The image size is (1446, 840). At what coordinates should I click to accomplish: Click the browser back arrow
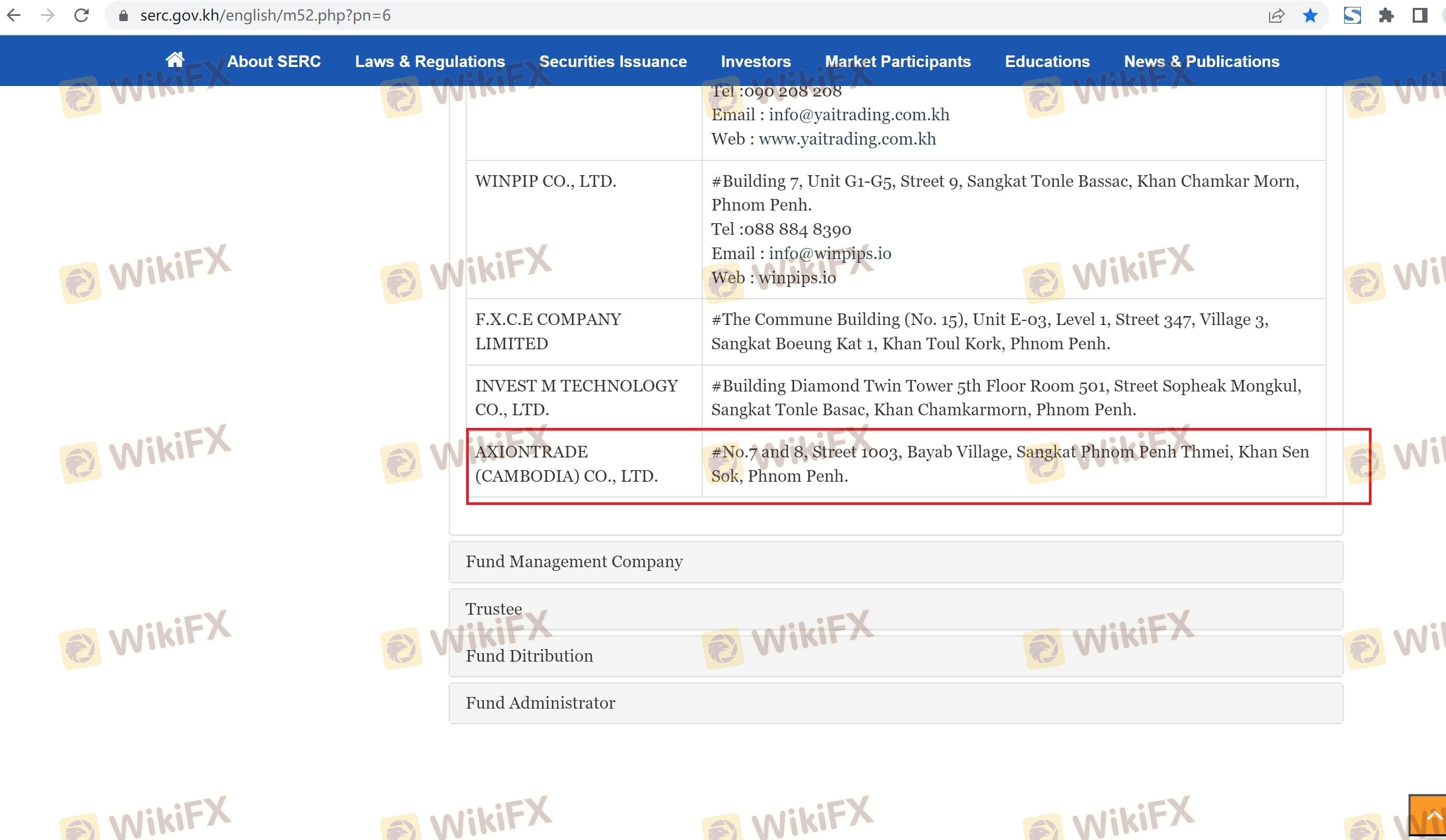[x=14, y=15]
